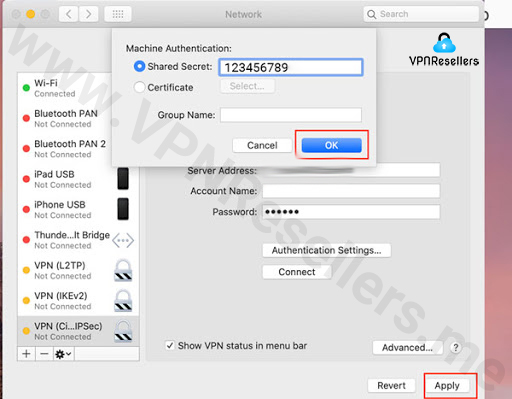The image size is (512, 399).
Task: Select Certificate radio button
Action: (139, 87)
